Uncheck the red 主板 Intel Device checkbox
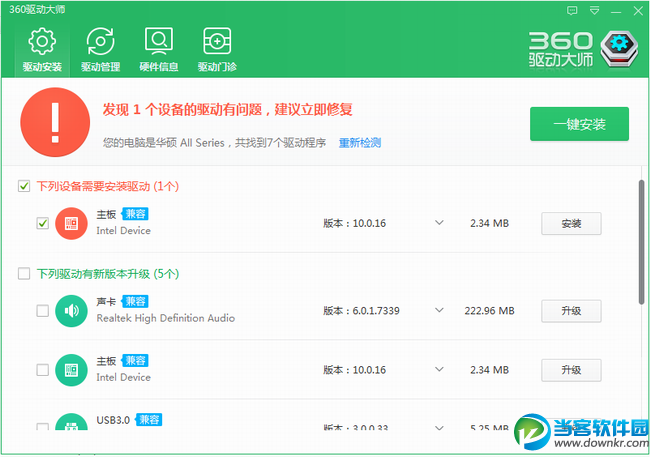The width and height of the screenshot is (650, 457). 43,223
